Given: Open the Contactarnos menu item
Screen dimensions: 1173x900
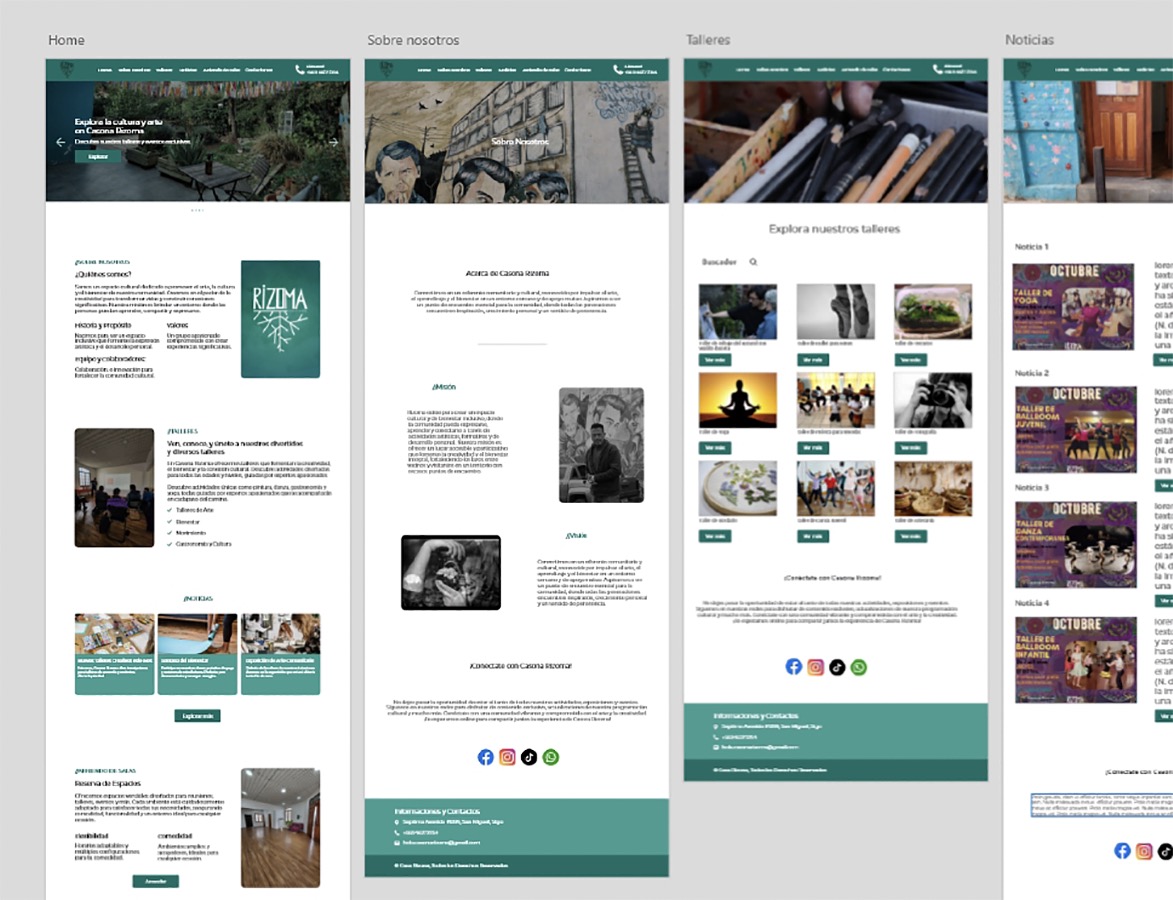Looking at the screenshot, I should [259, 70].
